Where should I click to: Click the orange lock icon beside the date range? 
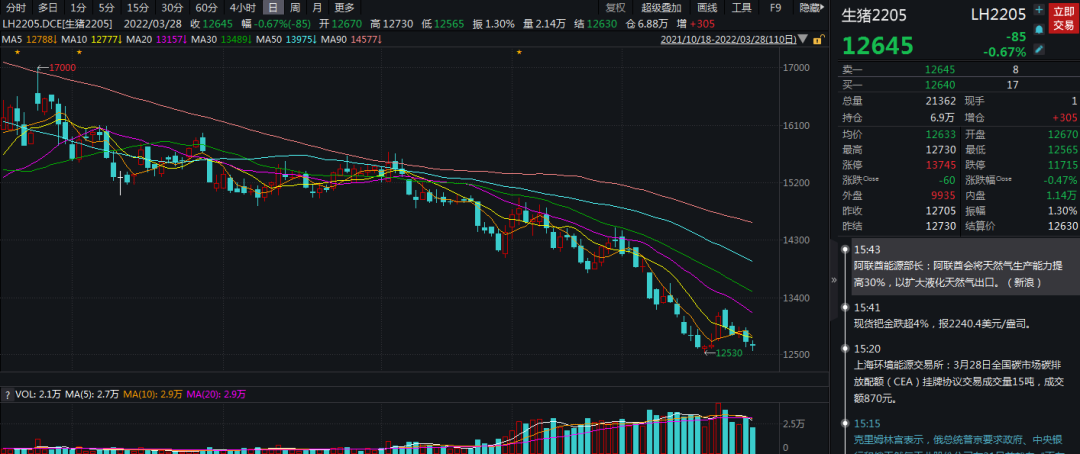(x=819, y=39)
